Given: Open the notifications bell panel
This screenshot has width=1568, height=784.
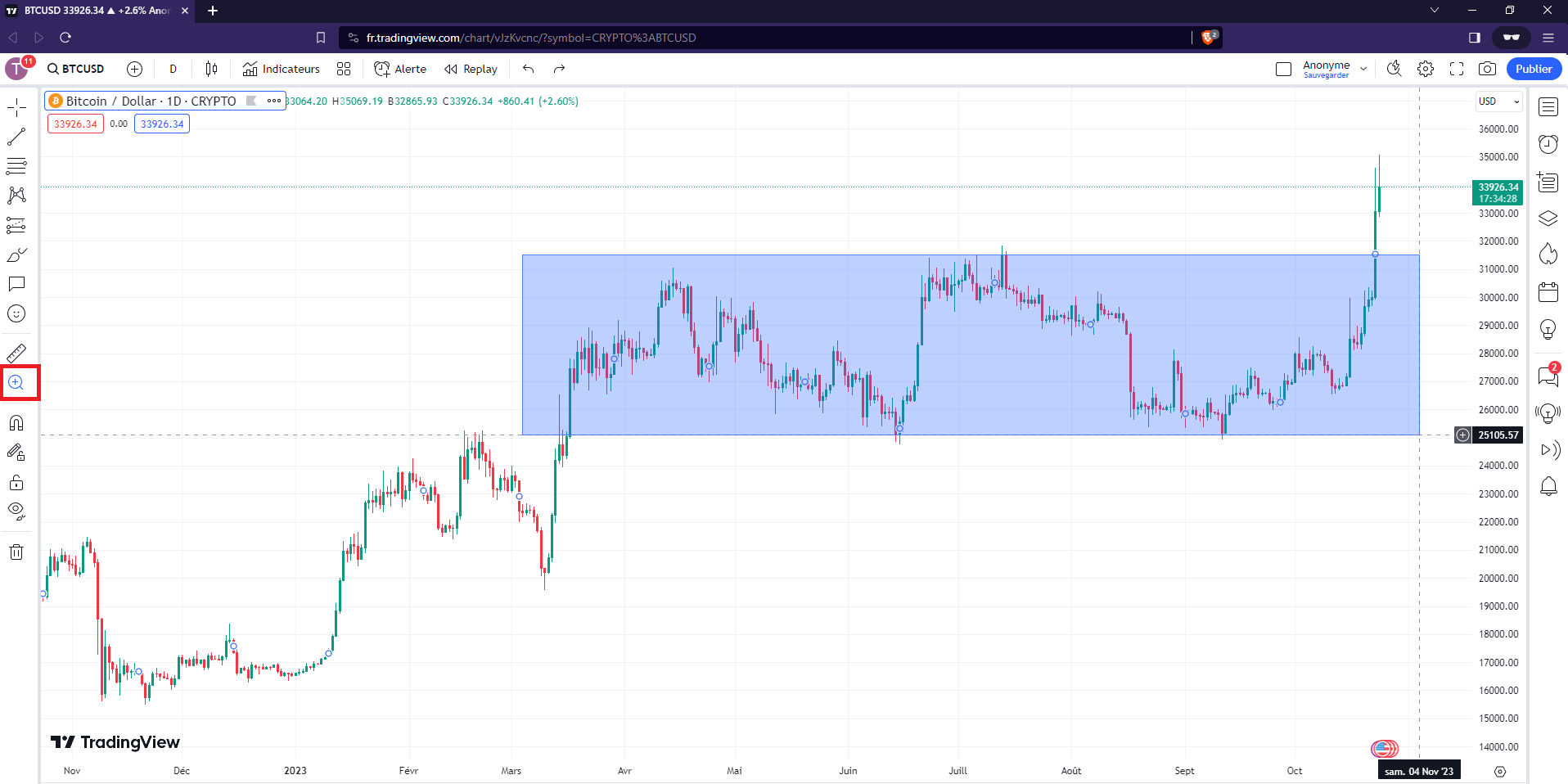Looking at the screenshot, I should click(1548, 486).
